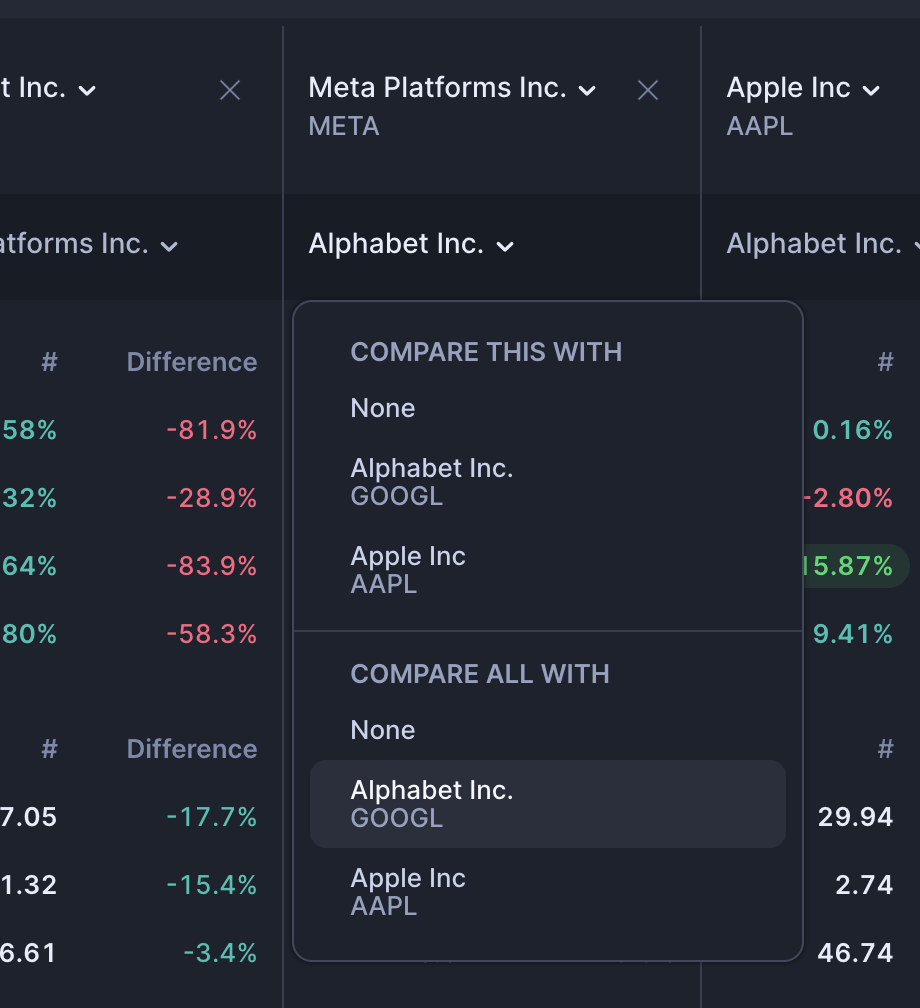Click the -81.9% difference value
Screen dimensions: 920x1008
click(212, 430)
